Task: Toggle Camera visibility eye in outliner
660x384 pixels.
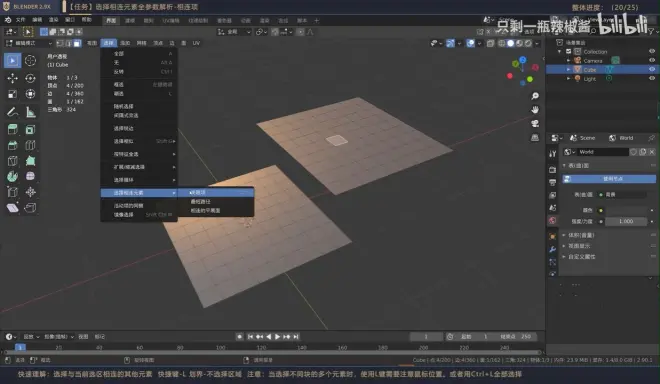Action: coord(652,61)
